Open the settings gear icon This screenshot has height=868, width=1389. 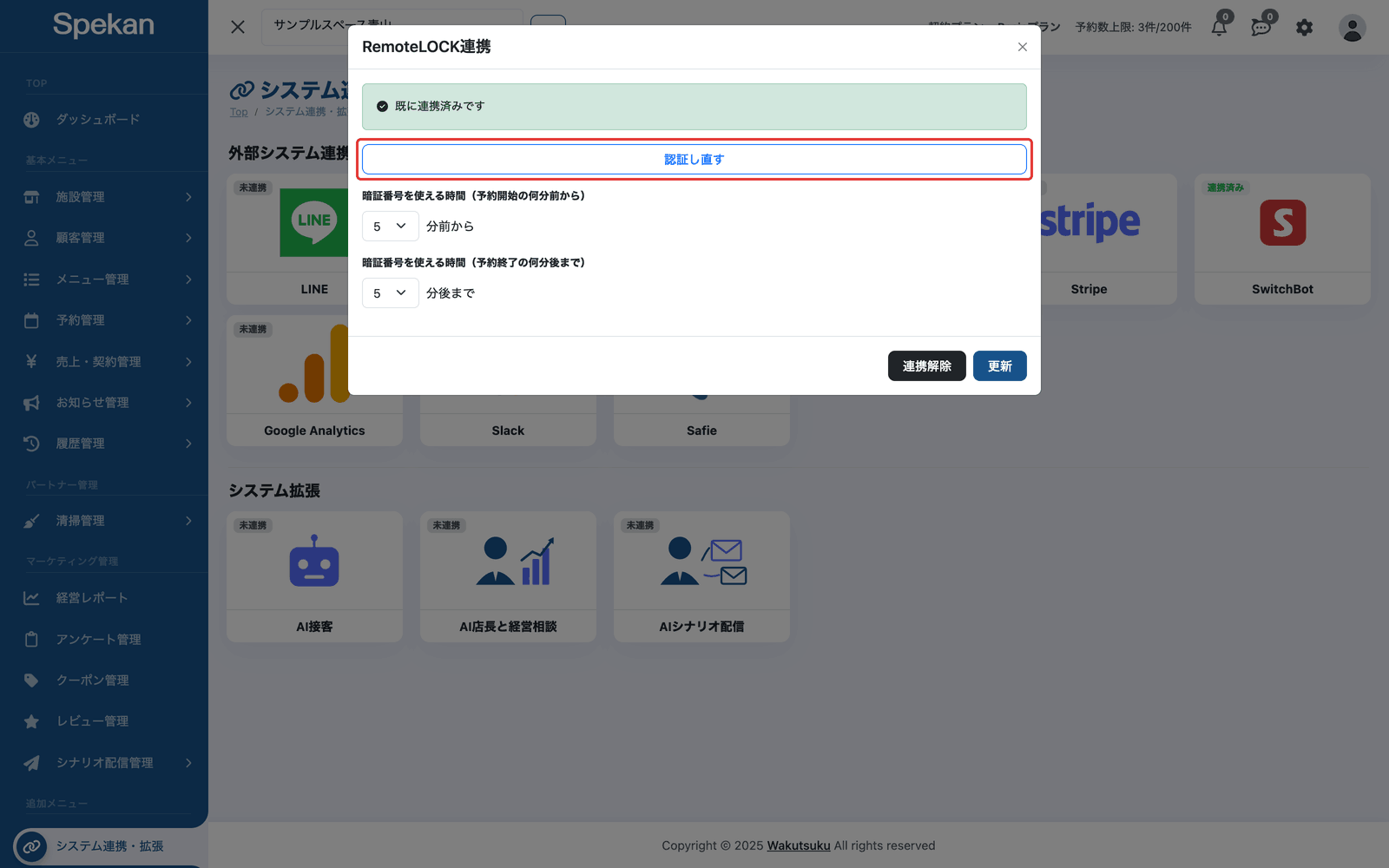coord(1304,28)
